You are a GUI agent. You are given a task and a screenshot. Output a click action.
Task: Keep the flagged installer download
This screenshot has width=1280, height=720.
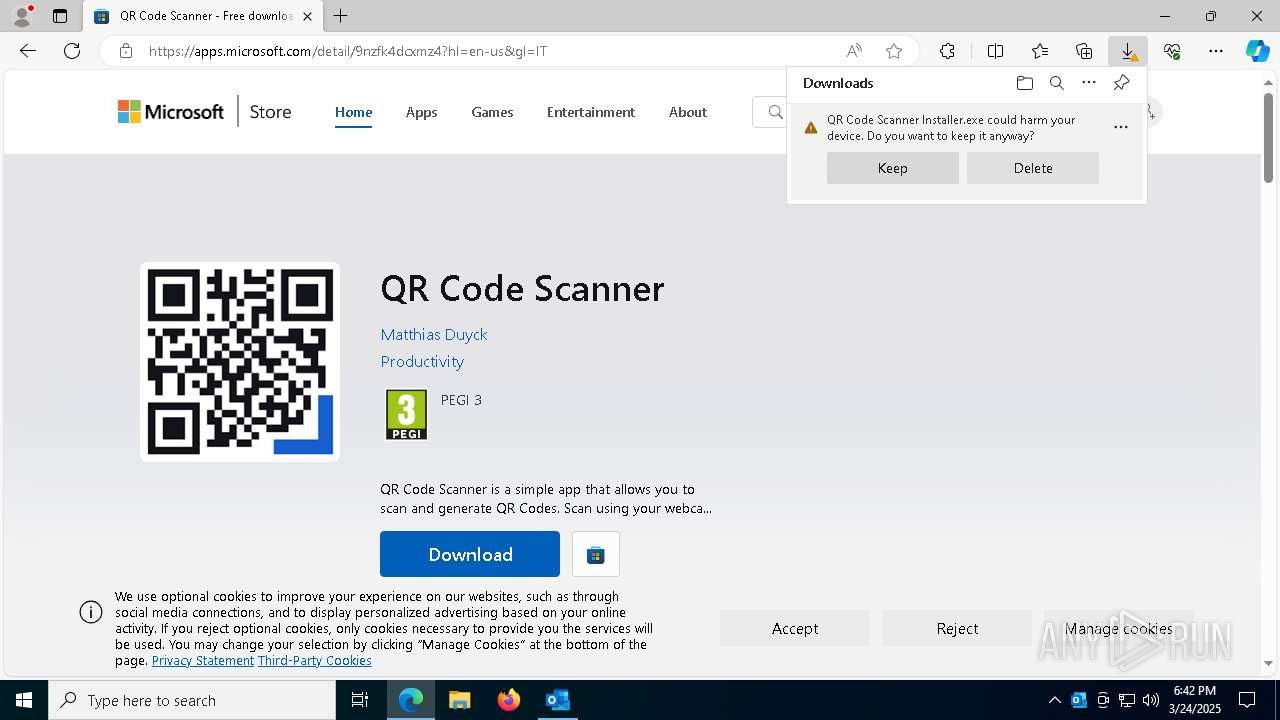pos(893,168)
